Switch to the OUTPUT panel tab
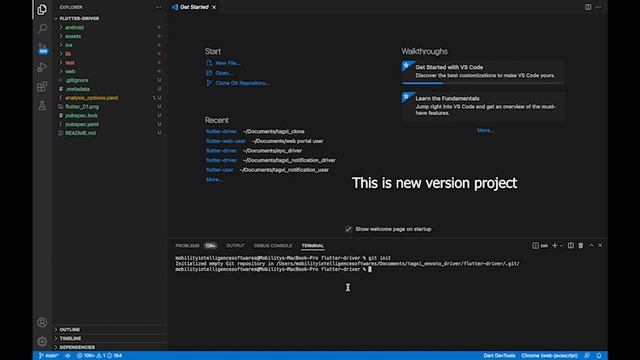The image size is (640, 360). (x=235, y=245)
